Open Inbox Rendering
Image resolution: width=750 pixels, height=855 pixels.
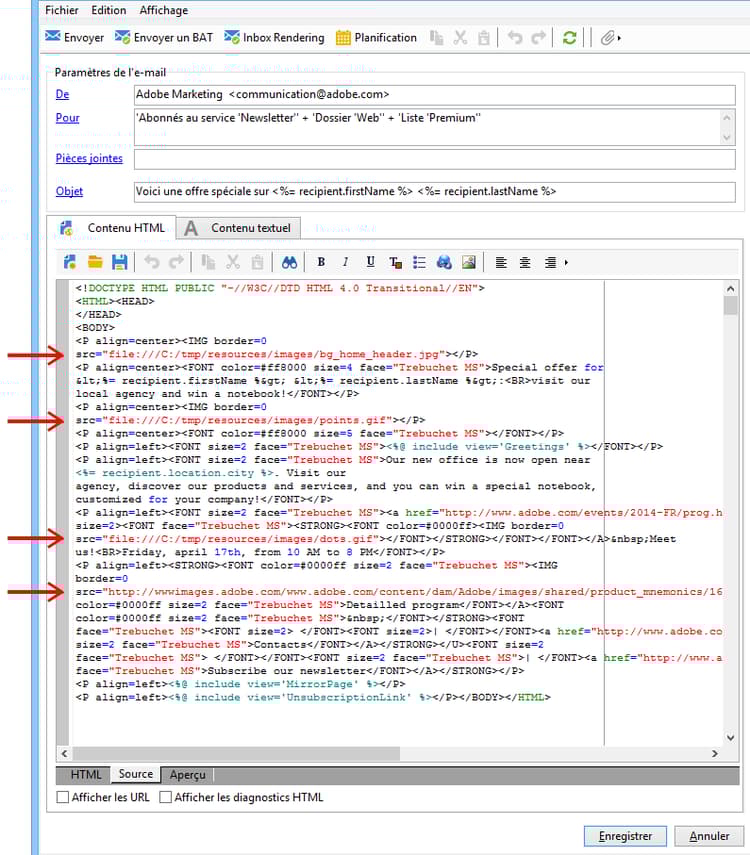point(274,38)
